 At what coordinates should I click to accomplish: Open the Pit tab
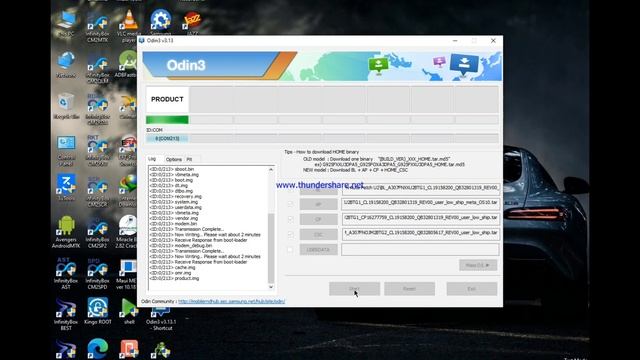click(189, 159)
